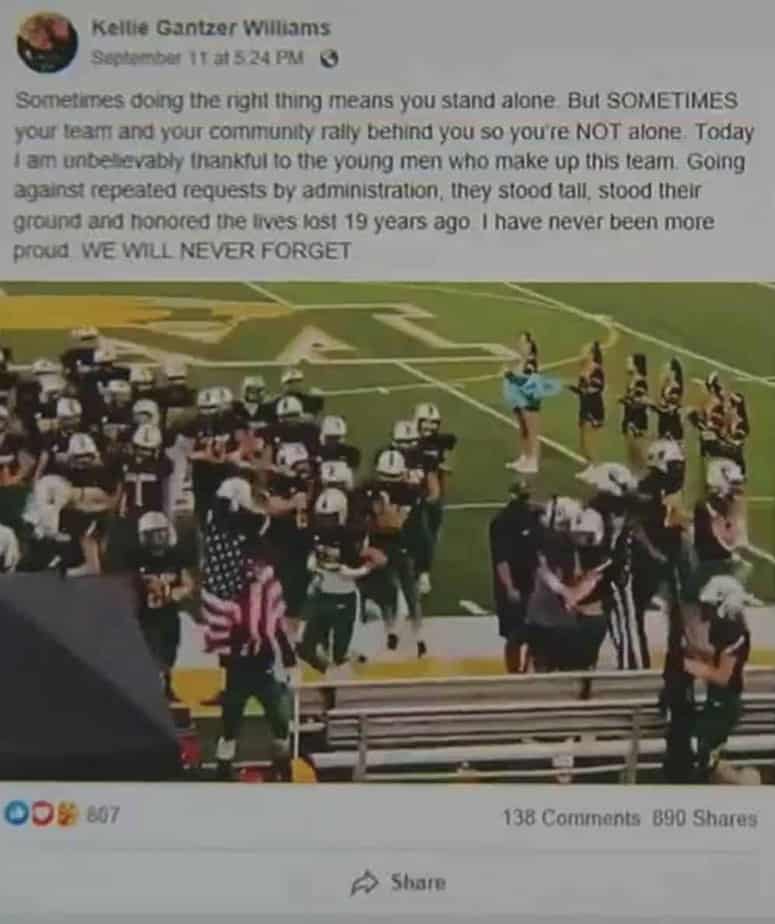The height and width of the screenshot is (924, 775).
Task: Click the third orange reaction emoji
Action: [67, 814]
